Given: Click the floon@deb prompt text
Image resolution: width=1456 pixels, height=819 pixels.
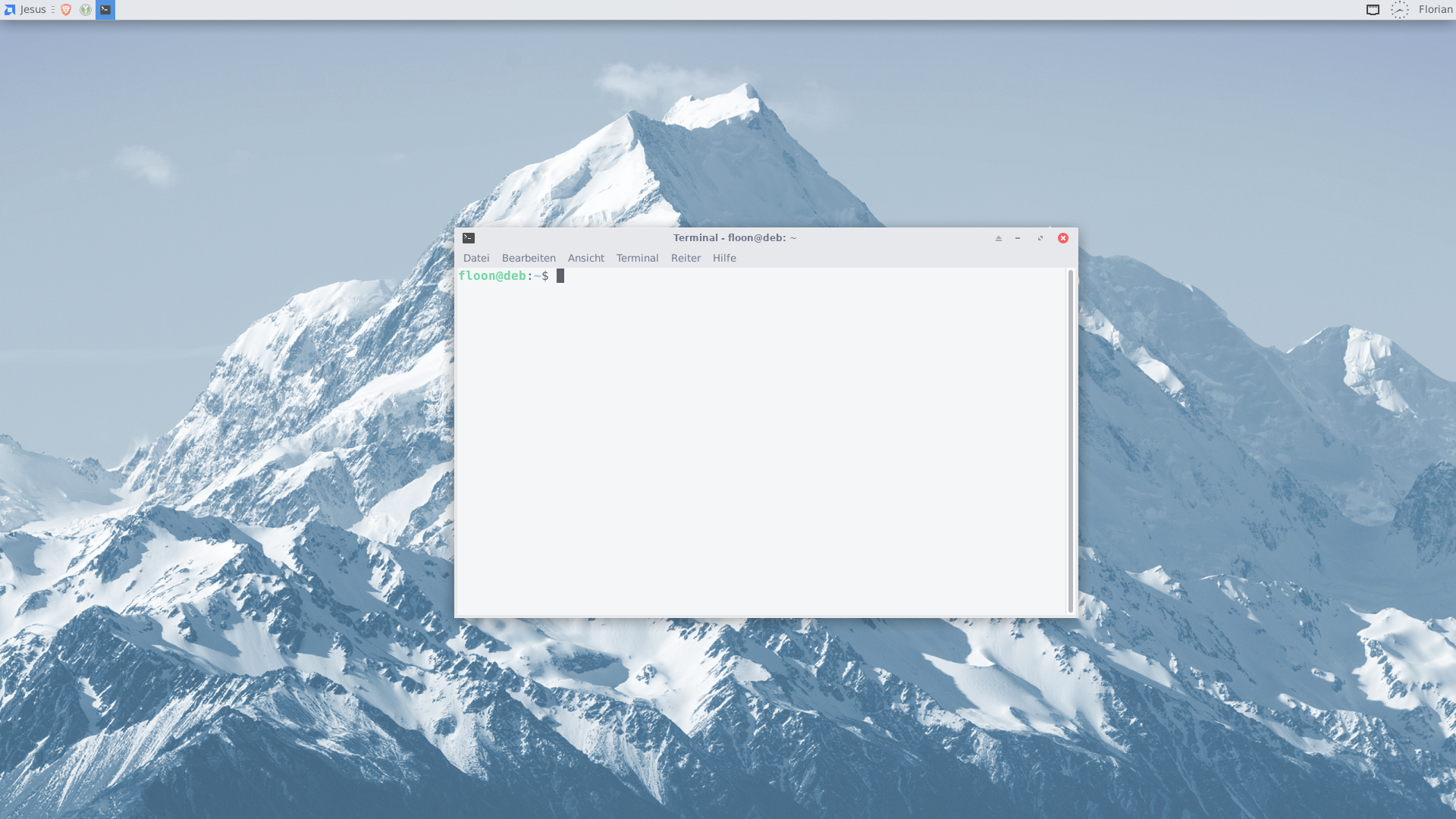Looking at the screenshot, I should (x=492, y=276).
